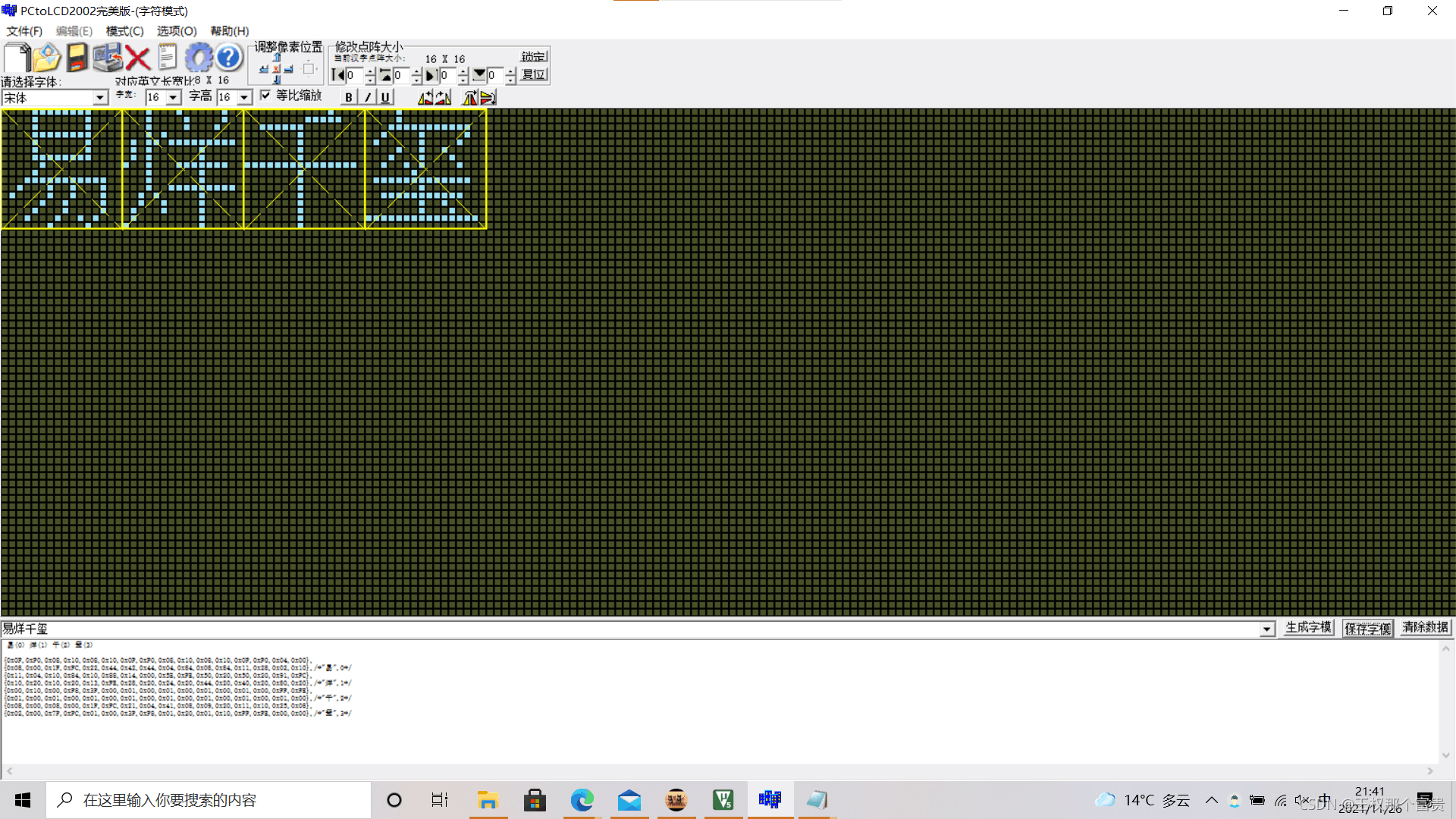Toggle the 等比缩放 checkbox
This screenshot has height=819, width=1456.
pos(265,95)
